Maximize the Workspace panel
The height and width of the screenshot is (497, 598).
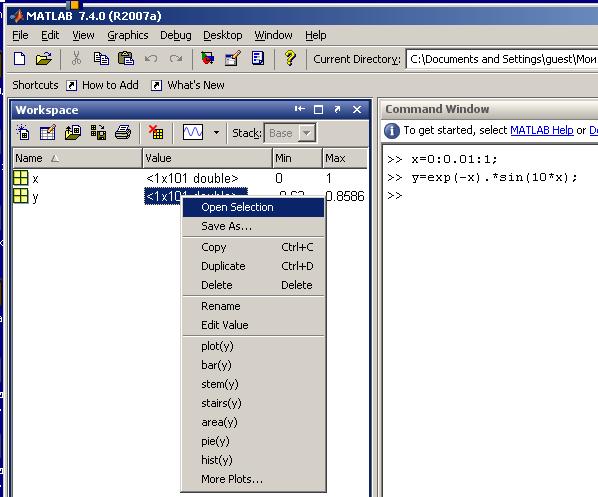click(x=318, y=110)
